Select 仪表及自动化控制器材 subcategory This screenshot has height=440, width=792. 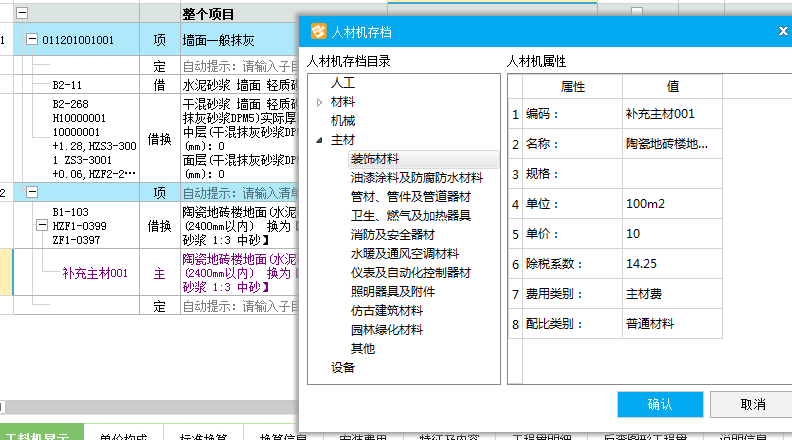(411, 273)
